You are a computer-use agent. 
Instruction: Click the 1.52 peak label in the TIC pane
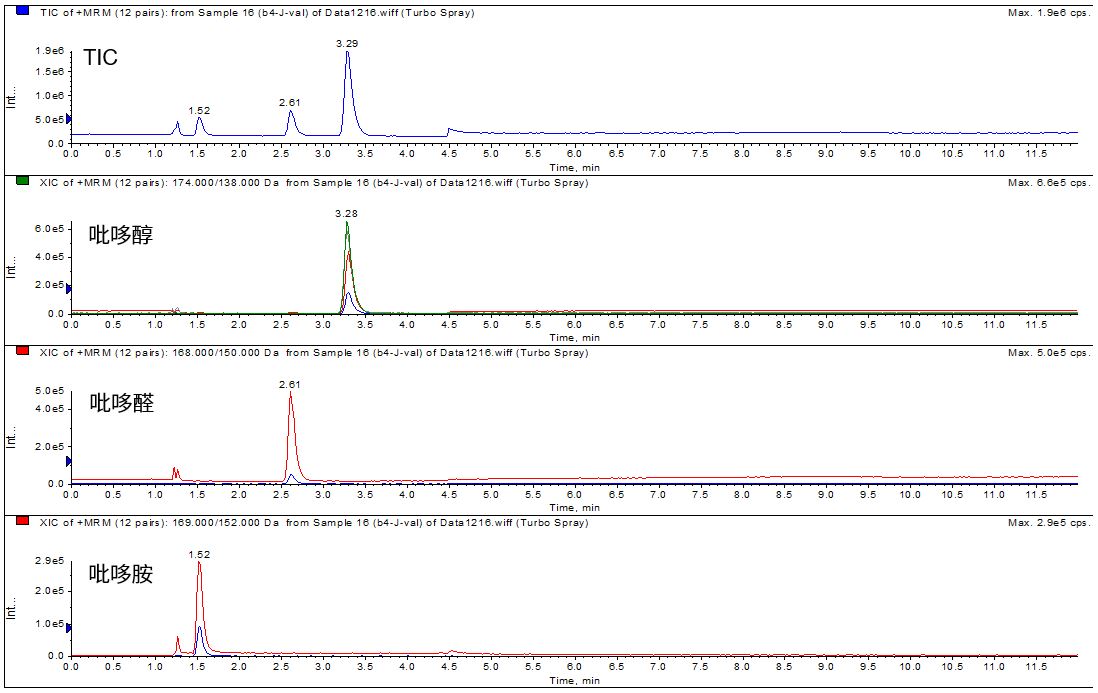199,110
